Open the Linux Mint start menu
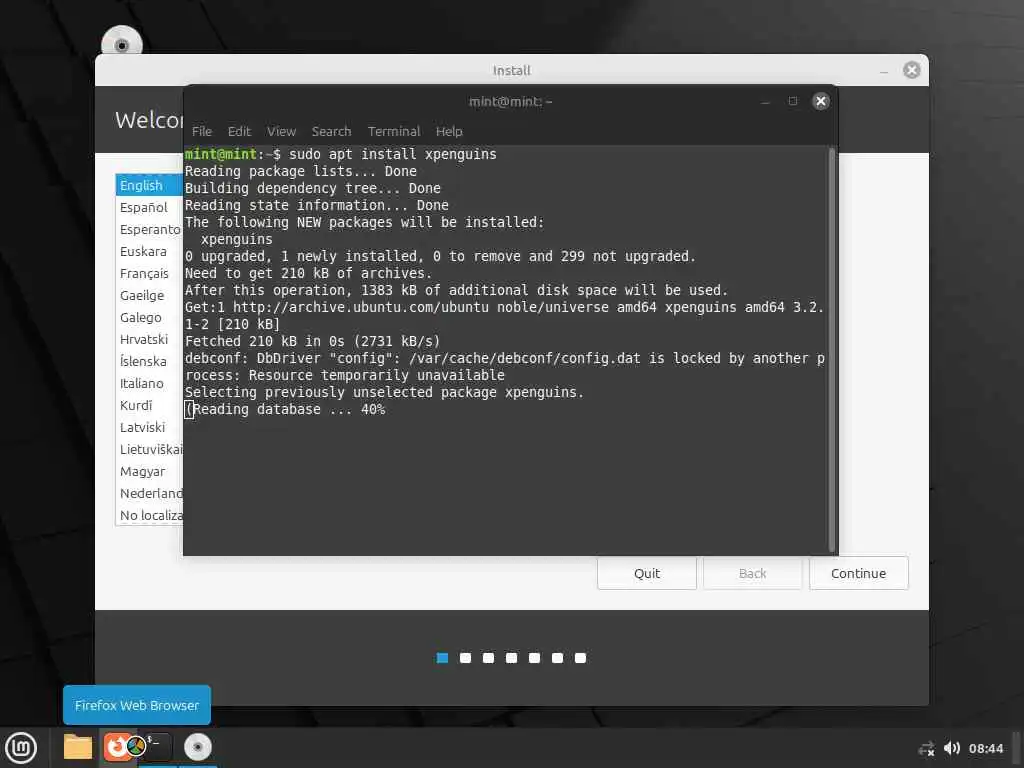Screen dimensions: 1024x768 21,748
